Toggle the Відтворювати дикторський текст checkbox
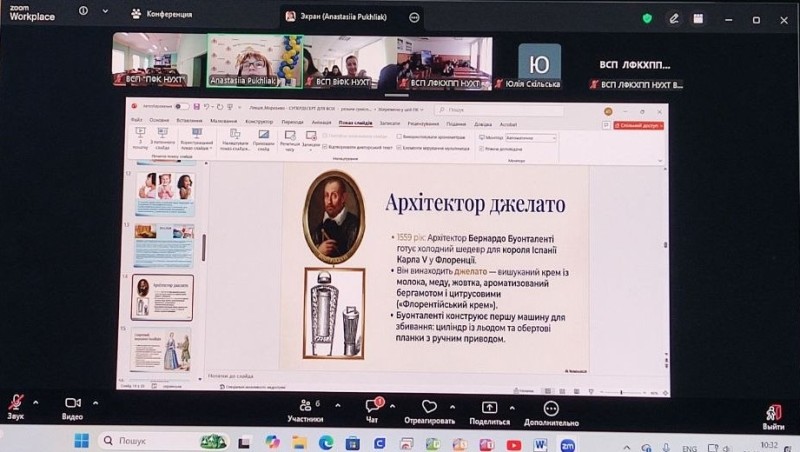 coord(326,147)
